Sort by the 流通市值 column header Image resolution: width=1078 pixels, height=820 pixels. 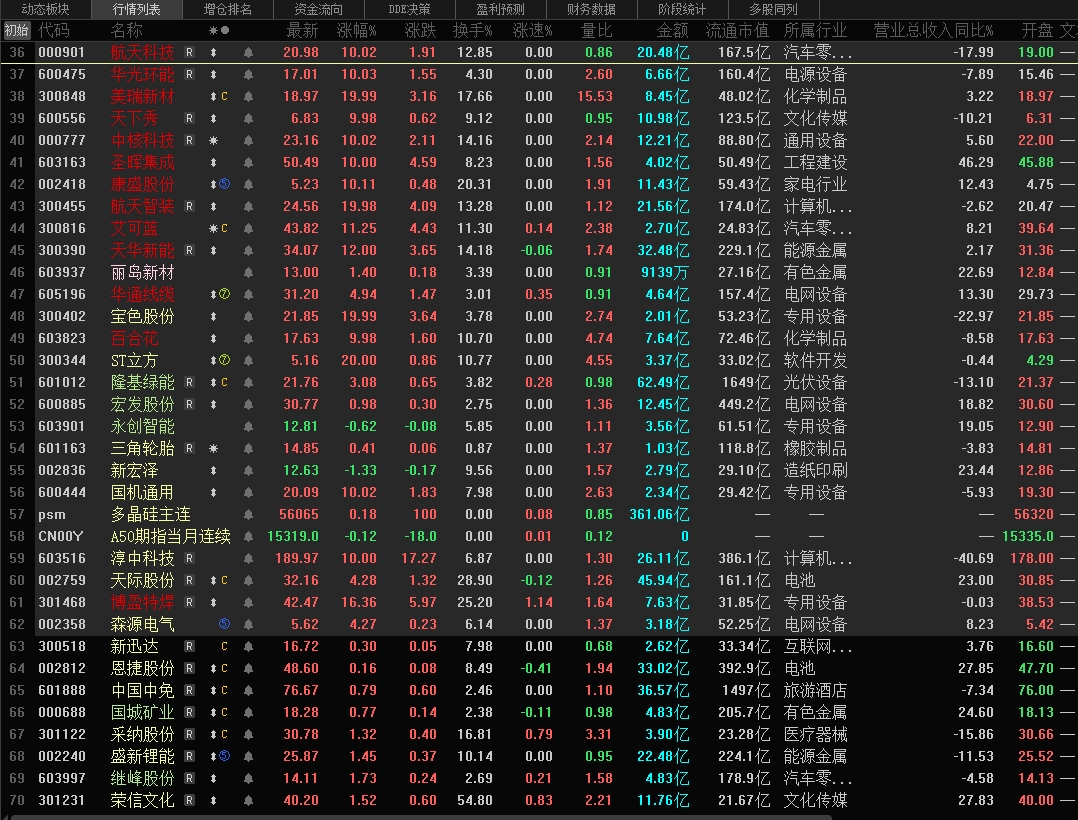pos(737,30)
